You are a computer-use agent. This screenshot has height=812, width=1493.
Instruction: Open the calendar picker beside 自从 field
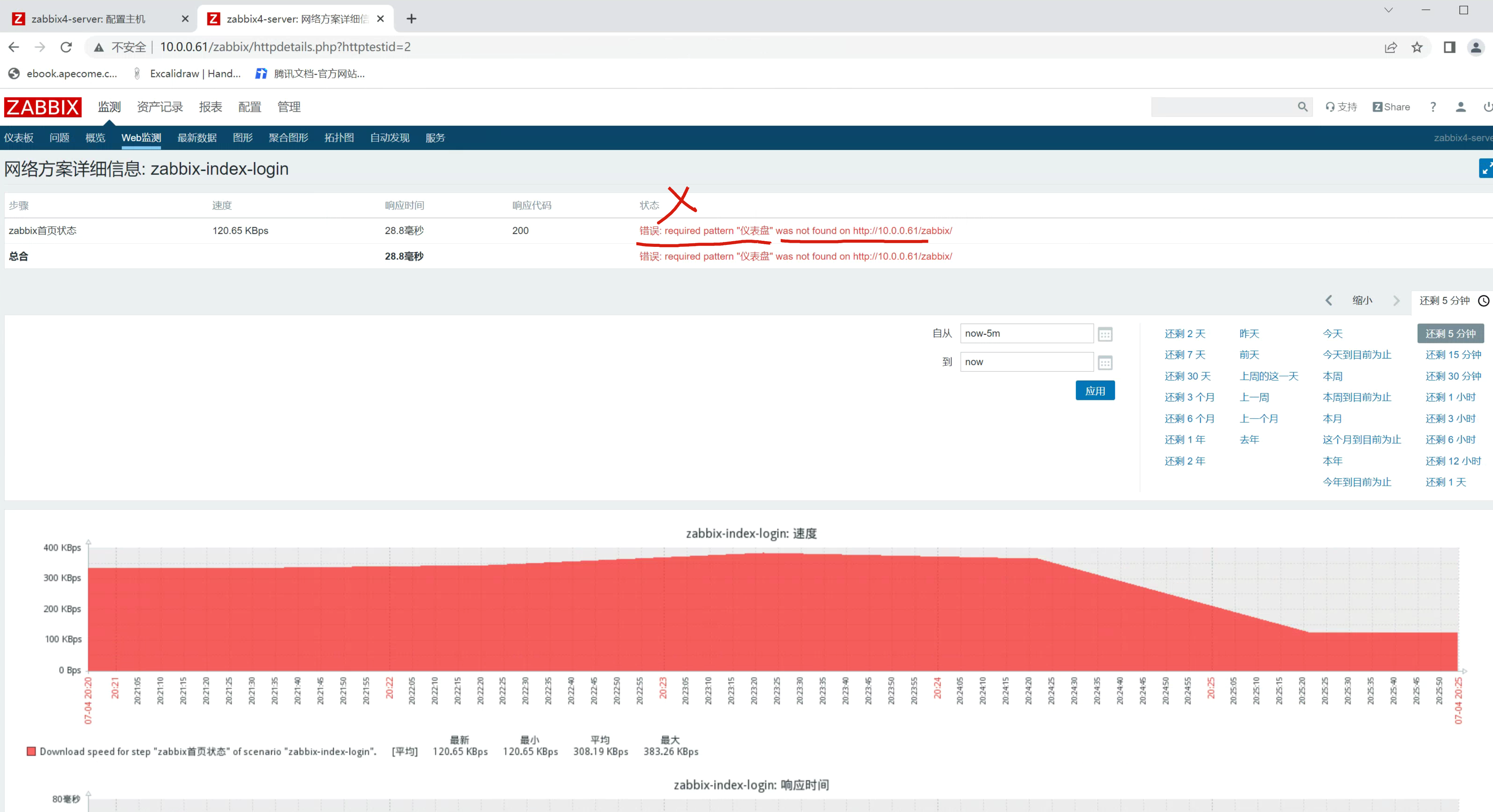(x=1105, y=335)
